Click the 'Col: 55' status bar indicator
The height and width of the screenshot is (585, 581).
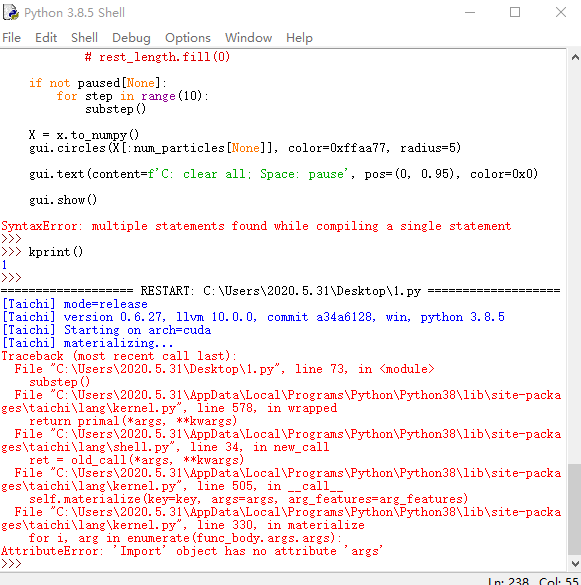click(558, 581)
